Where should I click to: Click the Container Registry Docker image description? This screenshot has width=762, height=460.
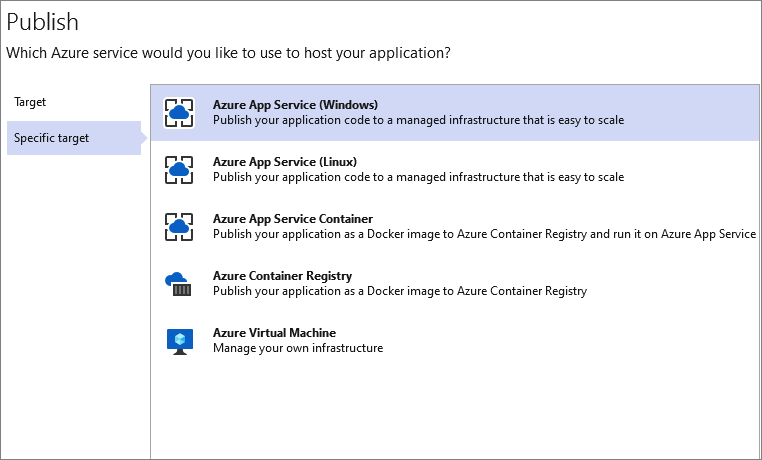coord(400,291)
